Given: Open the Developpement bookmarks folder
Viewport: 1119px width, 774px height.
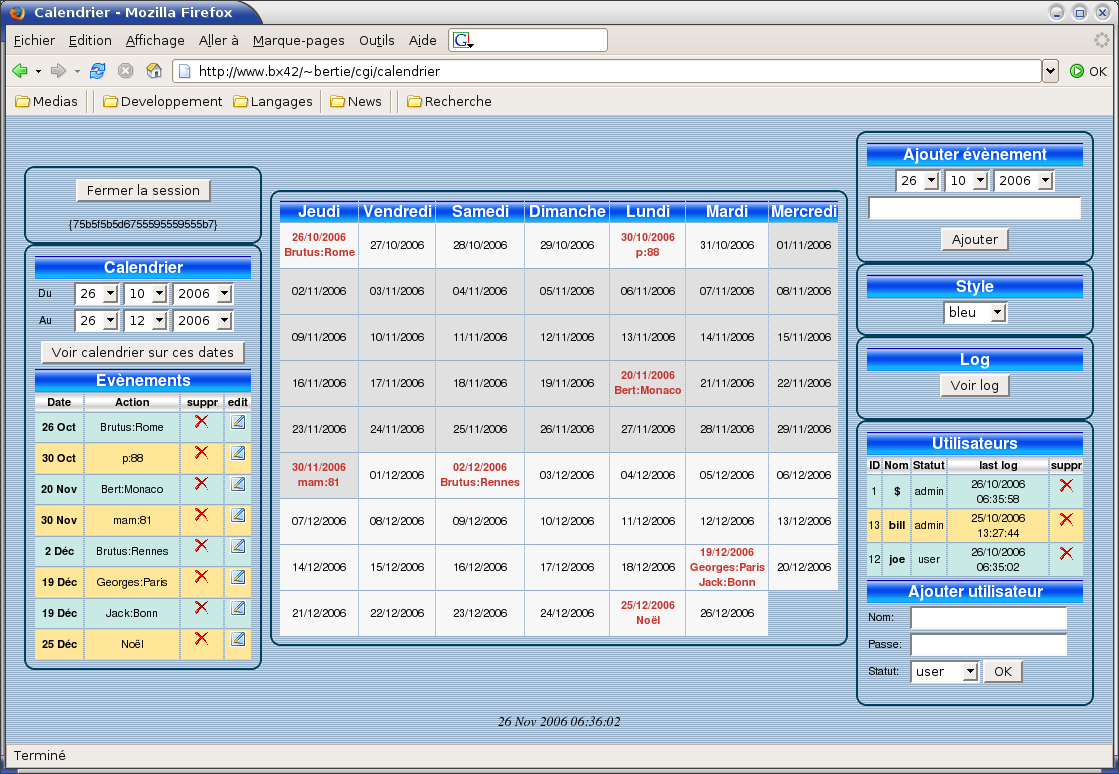Looking at the screenshot, I should (162, 101).
